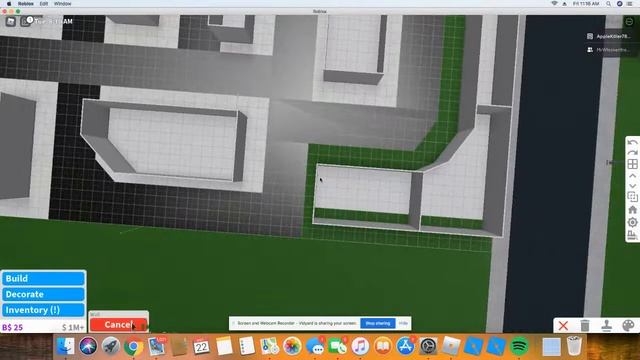Image resolution: width=640 pixels, height=360 pixels.
Task: Select the second player entry in the player list
Action: [x=609, y=50]
